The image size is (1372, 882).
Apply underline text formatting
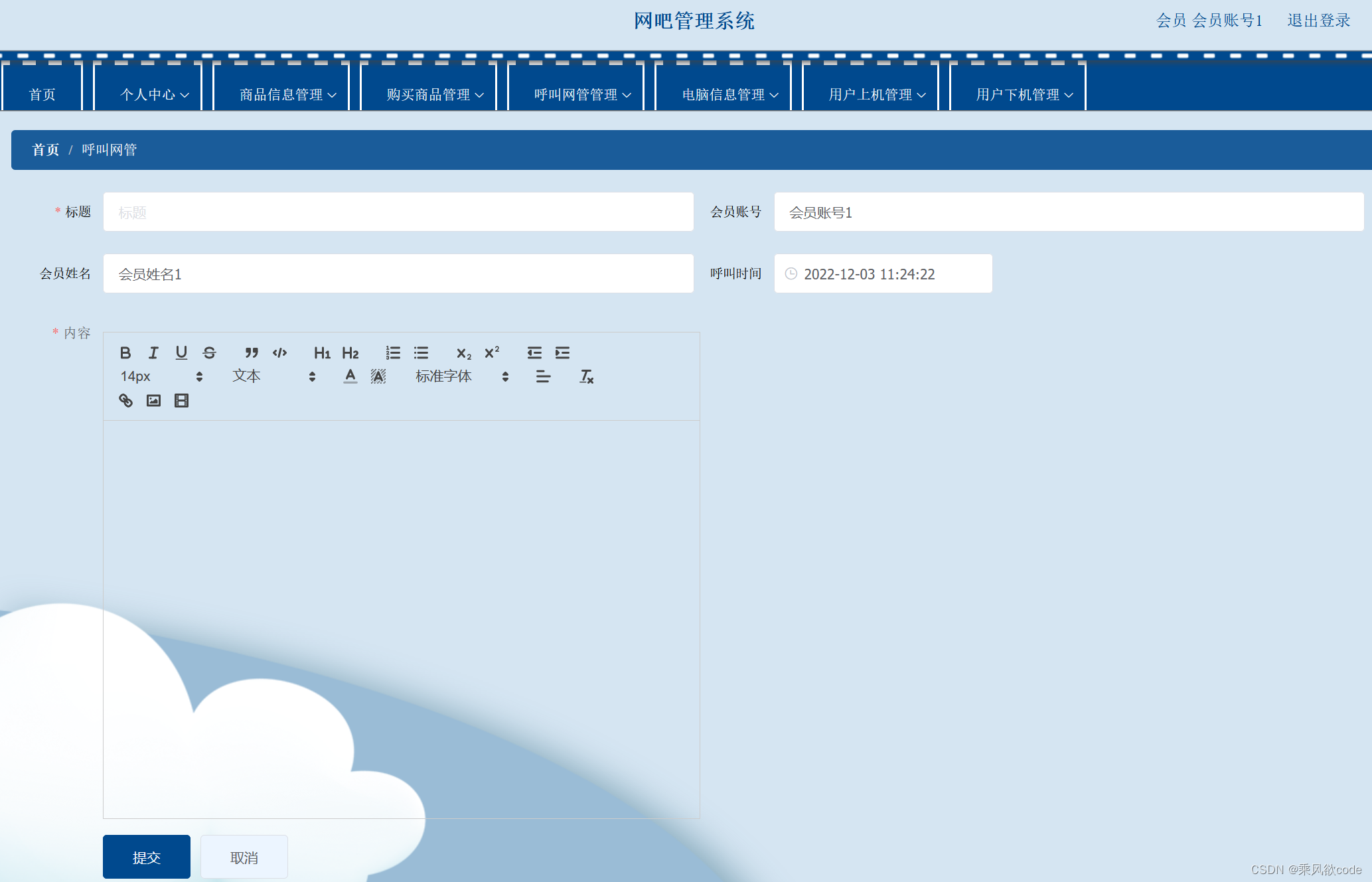coord(181,352)
